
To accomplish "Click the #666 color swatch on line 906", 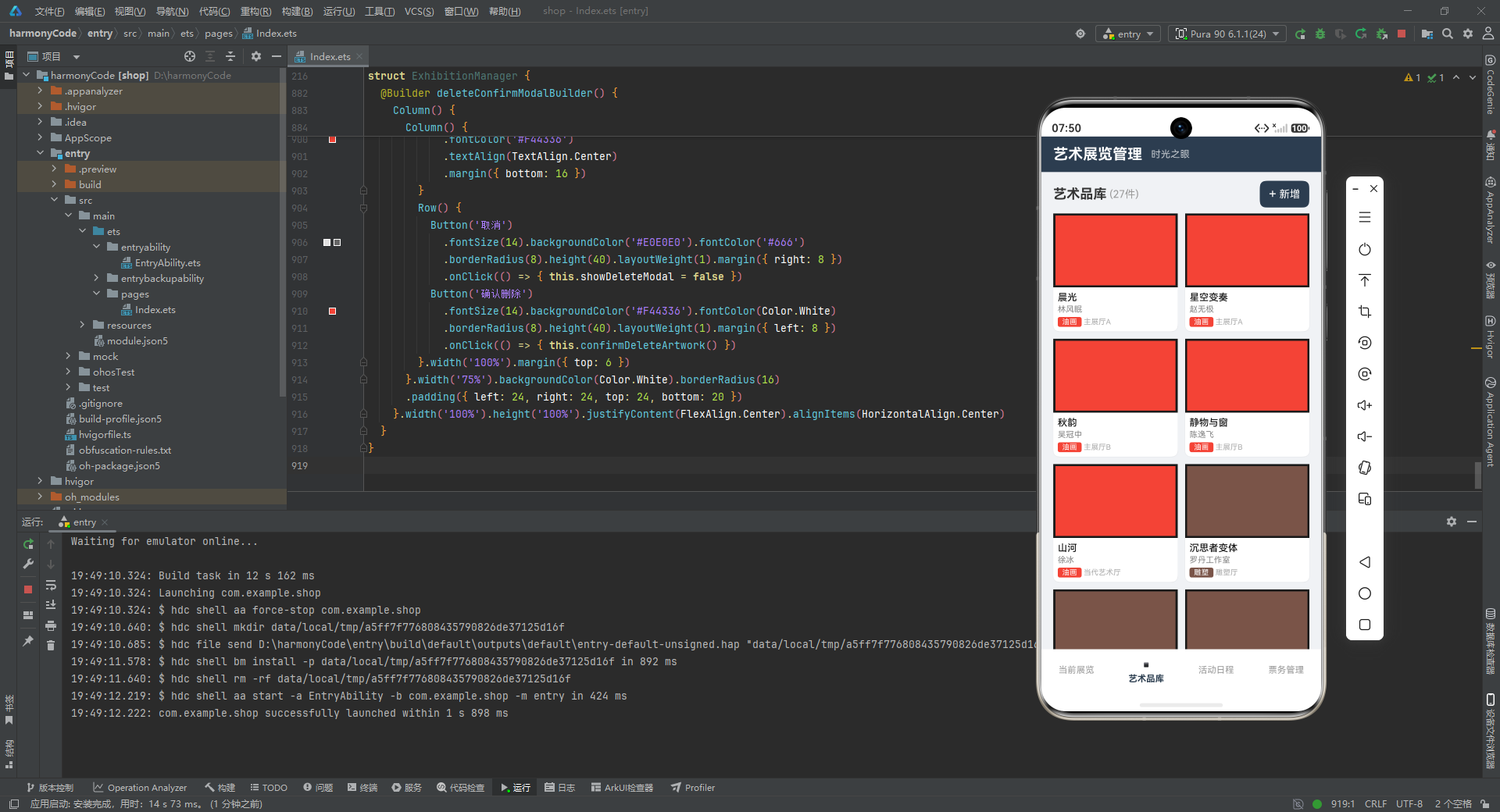I will (x=337, y=242).
